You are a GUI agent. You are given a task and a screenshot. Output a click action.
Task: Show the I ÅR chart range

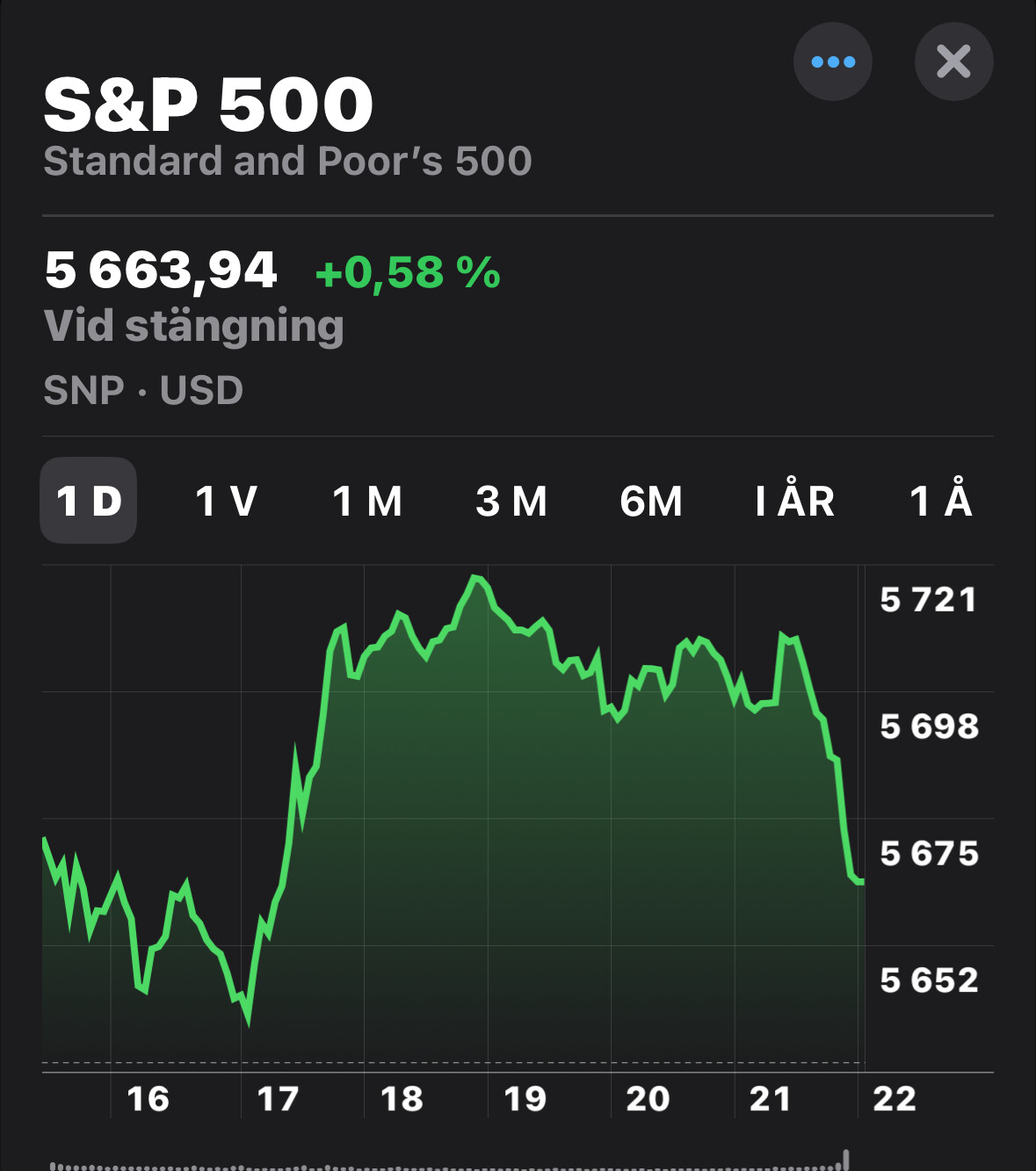pos(795,501)
